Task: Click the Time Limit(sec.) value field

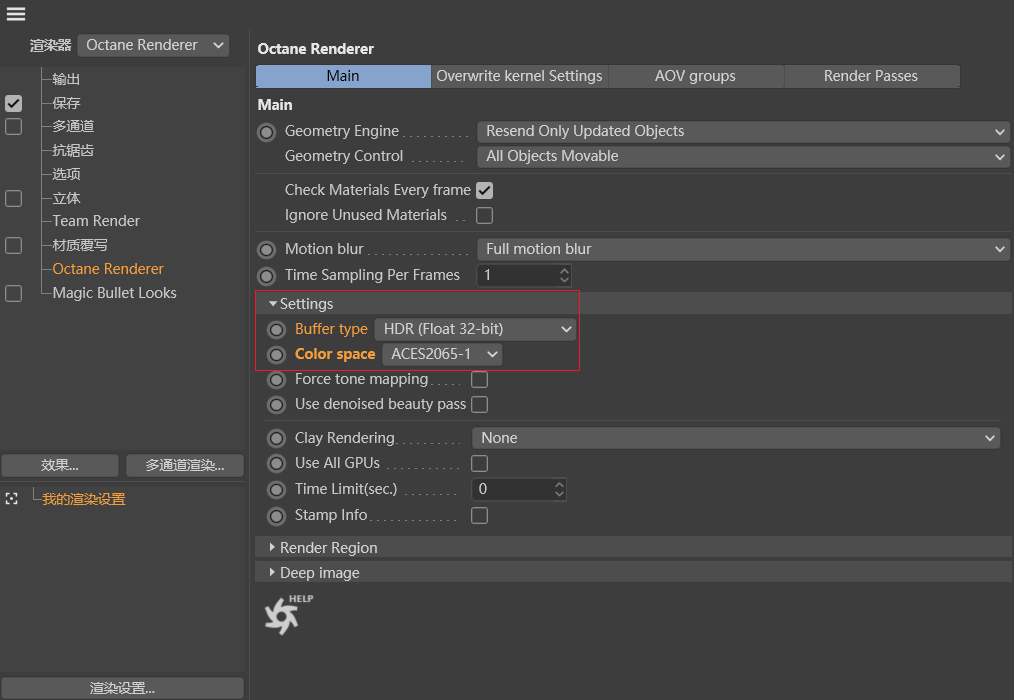Action: pyautogui.click(x=512, y=489)
